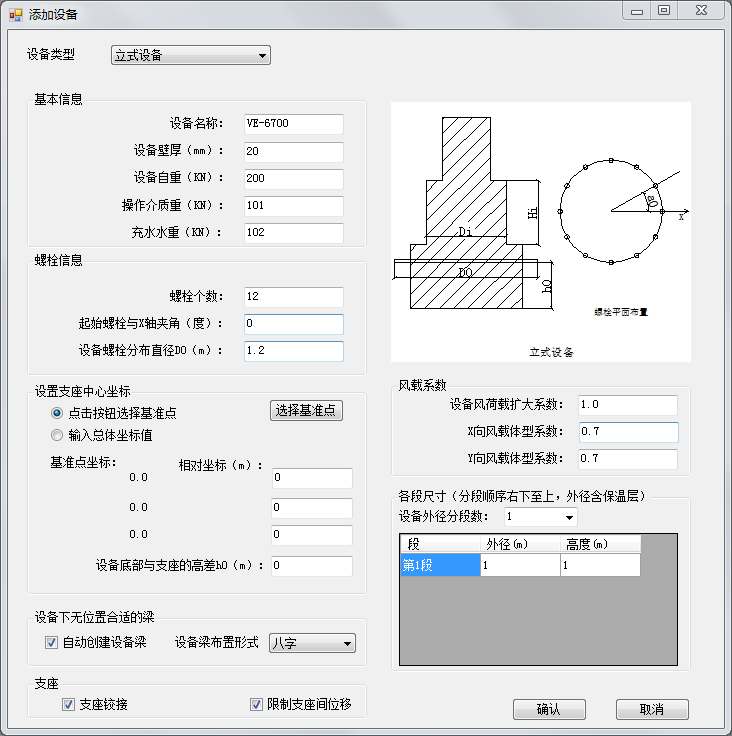
Task: Select the 第1段 row cell
Action: click(439, 566)
